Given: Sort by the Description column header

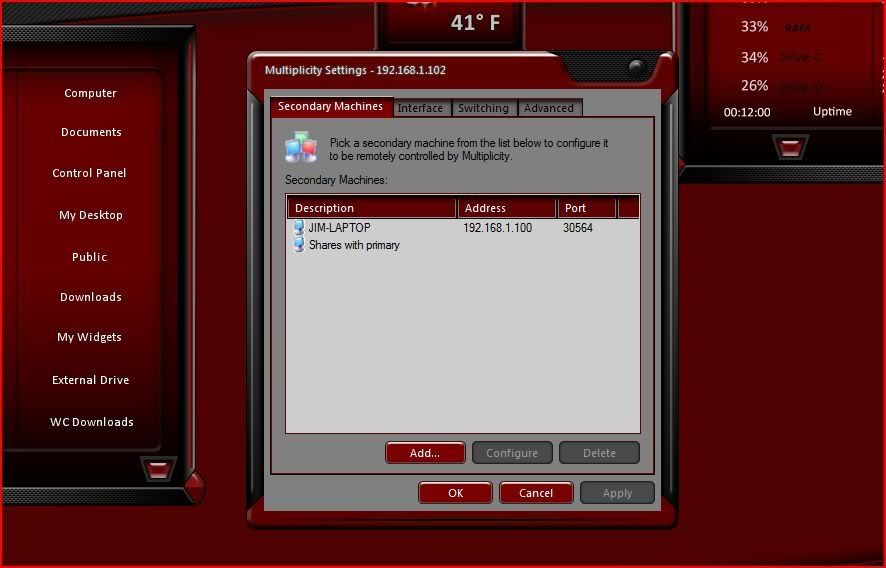Looking at the screenshot, I should [372, 208].
